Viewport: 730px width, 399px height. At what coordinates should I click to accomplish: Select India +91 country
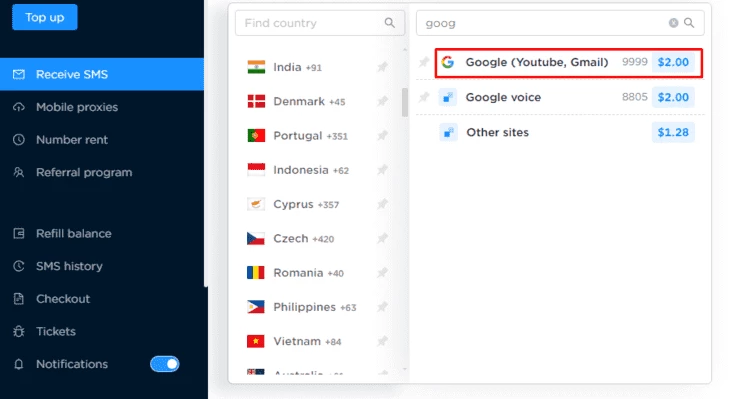click(x=297, y=67)
